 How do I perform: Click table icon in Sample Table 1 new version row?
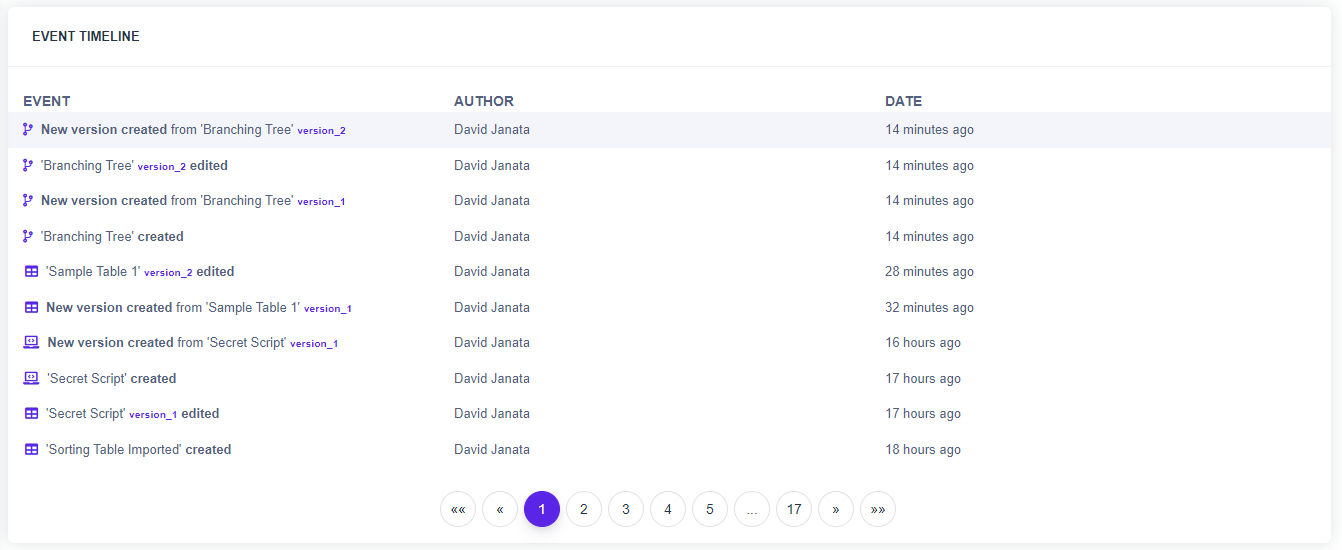(31, 308)
